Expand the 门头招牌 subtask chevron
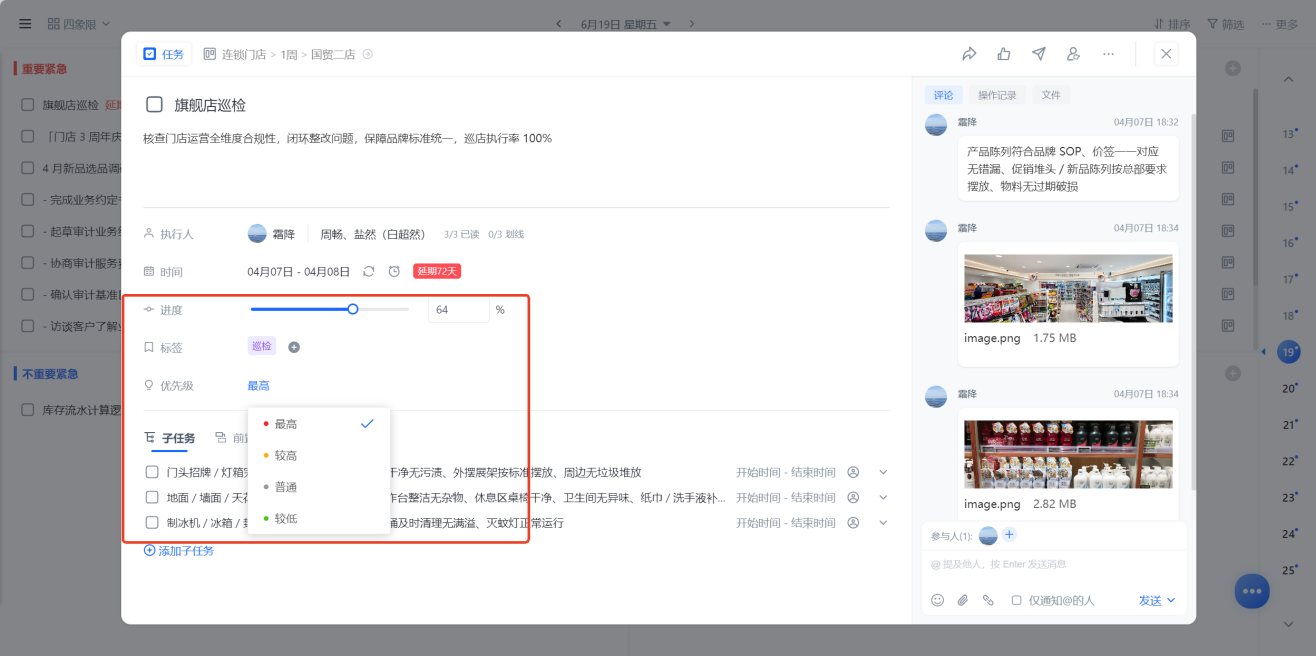Image resolution: width=1316 pixels, height=656 pixels. (882, 472)
